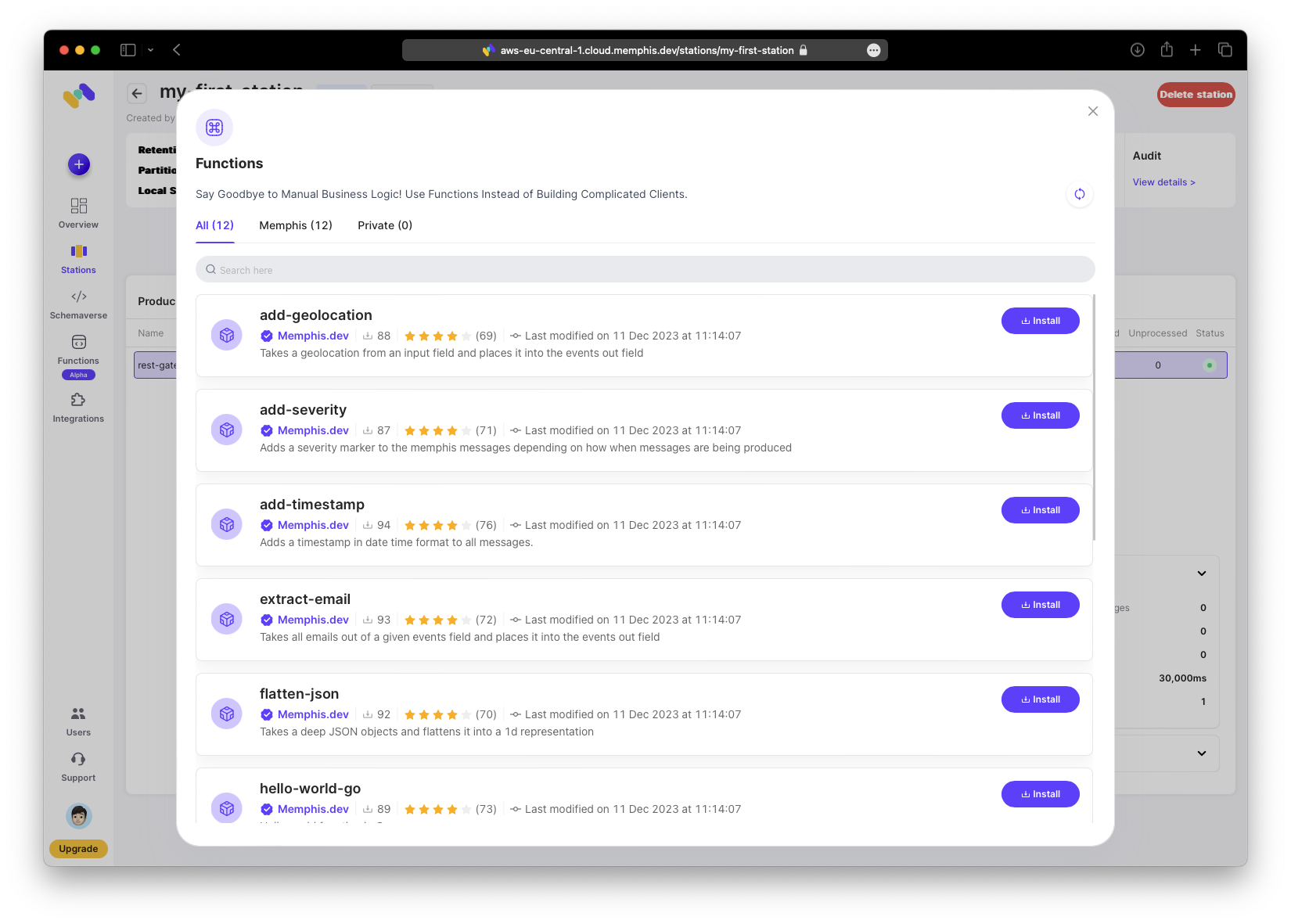This screenshot has width=1291, height=924.
Task: Click Memphis.dev link under extract-email
Action: pyautogui.click(x=313, y=620)
